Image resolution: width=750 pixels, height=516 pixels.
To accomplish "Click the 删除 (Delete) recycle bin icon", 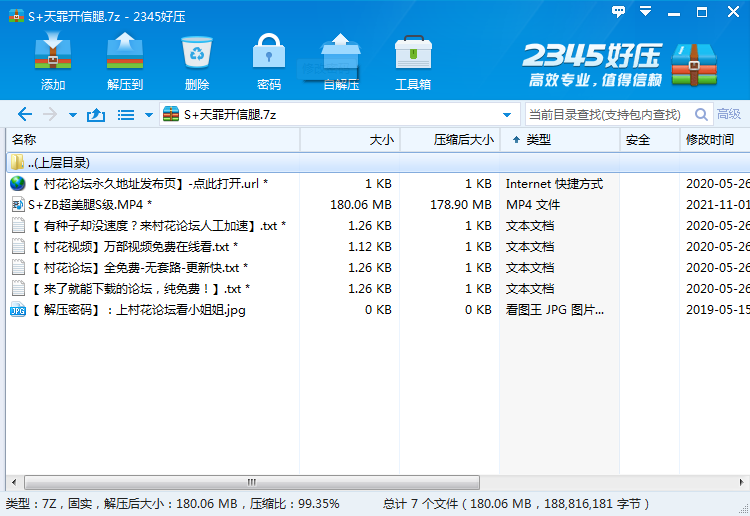I will (197, 61).
